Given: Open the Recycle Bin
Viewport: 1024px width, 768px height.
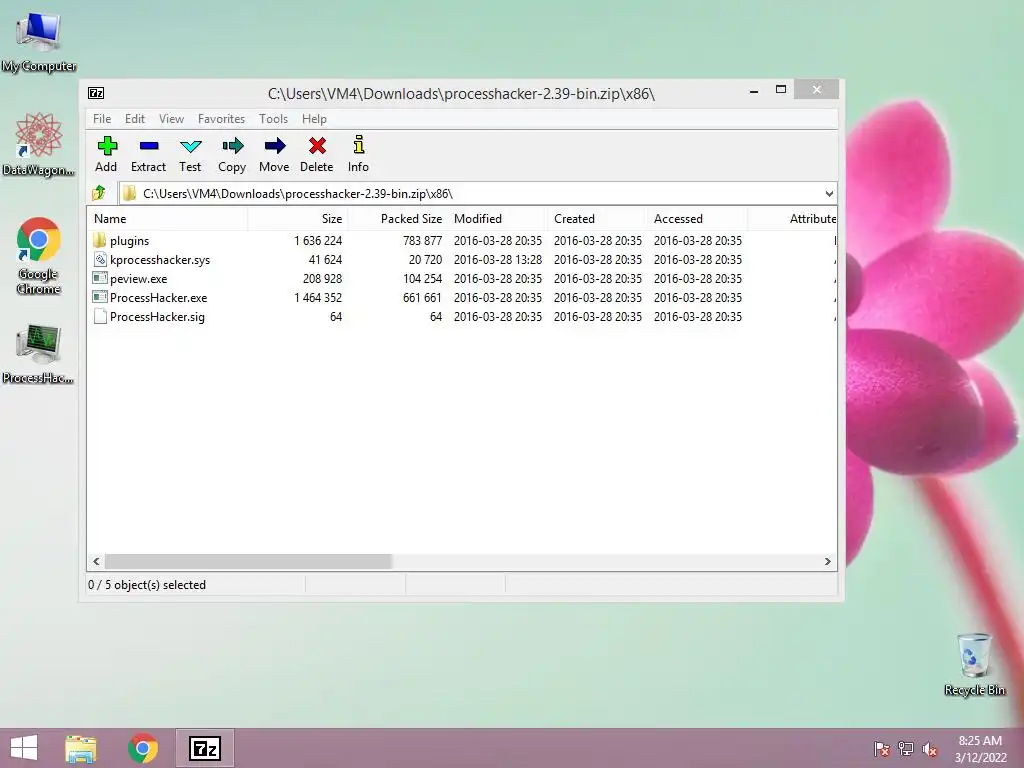Looking at the screenshot, I should pos(974,664).
